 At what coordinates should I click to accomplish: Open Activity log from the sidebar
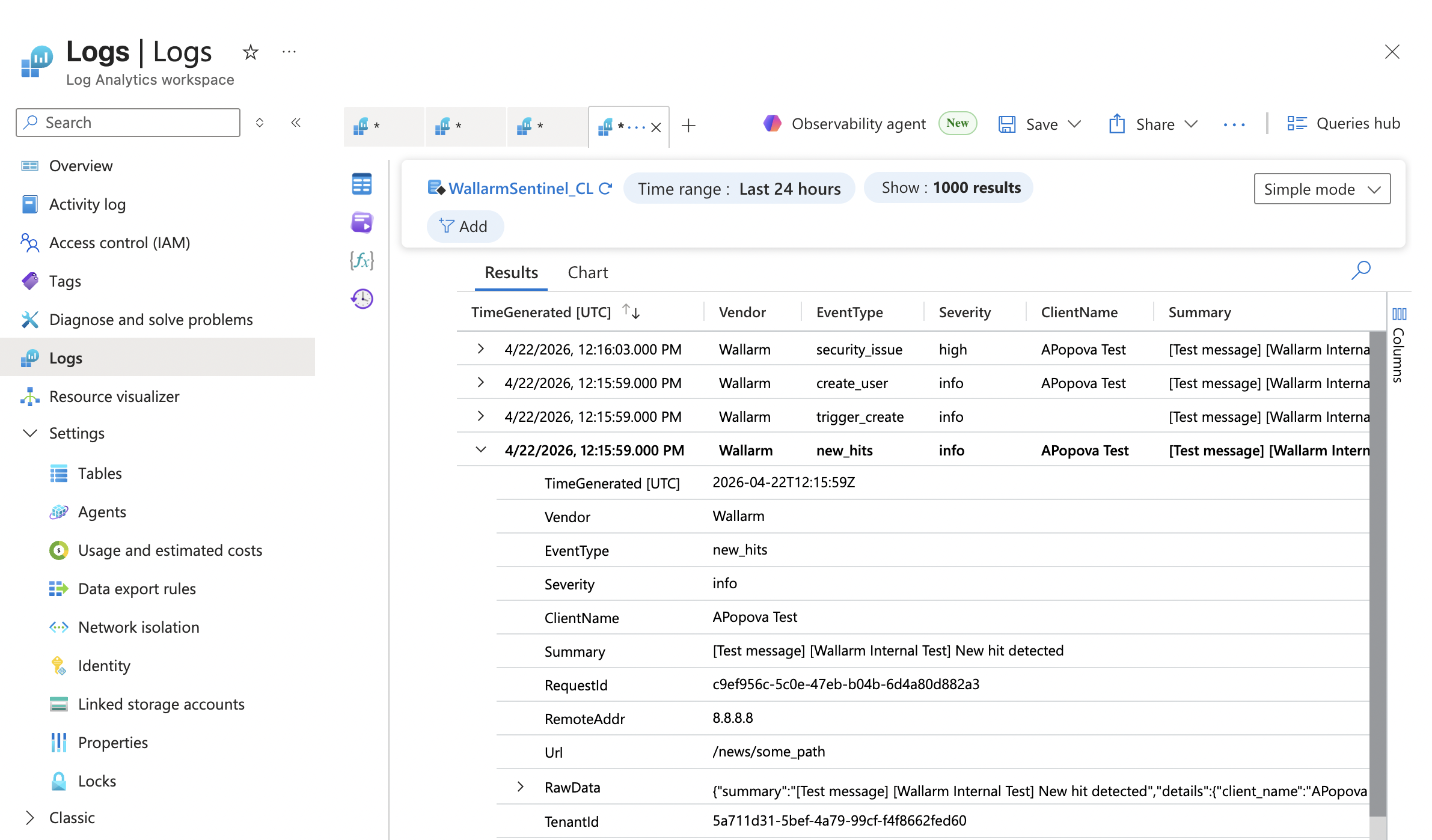pos(88,204)
